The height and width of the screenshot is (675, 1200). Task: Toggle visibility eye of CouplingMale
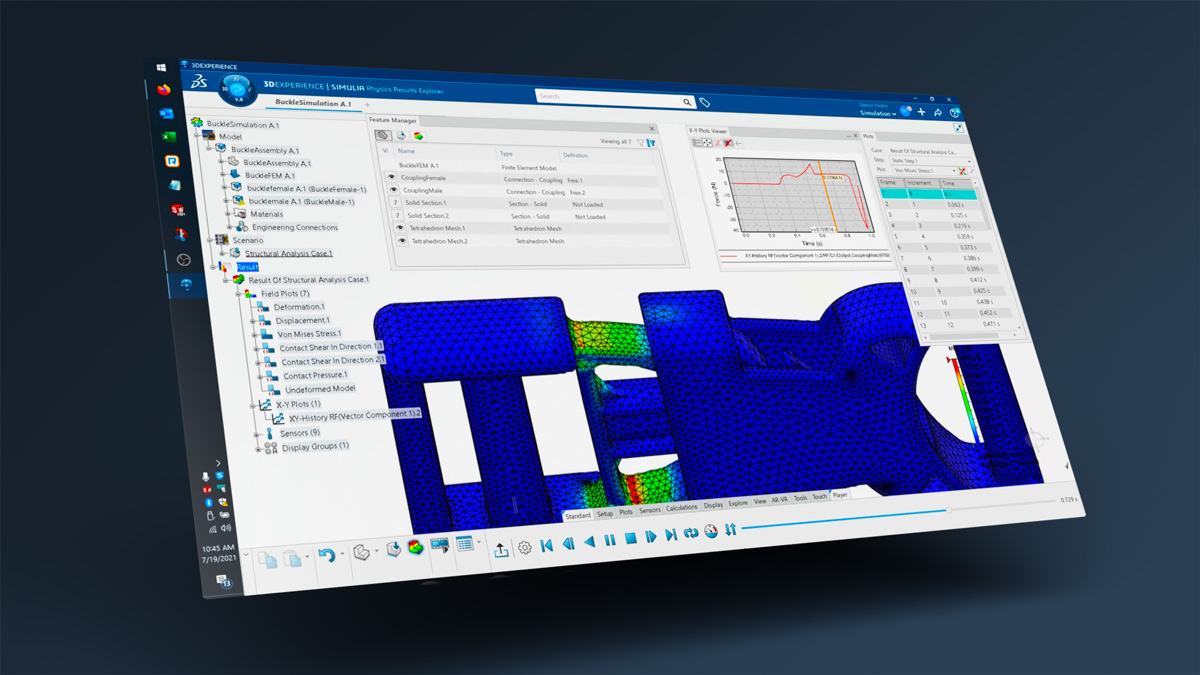394,190
